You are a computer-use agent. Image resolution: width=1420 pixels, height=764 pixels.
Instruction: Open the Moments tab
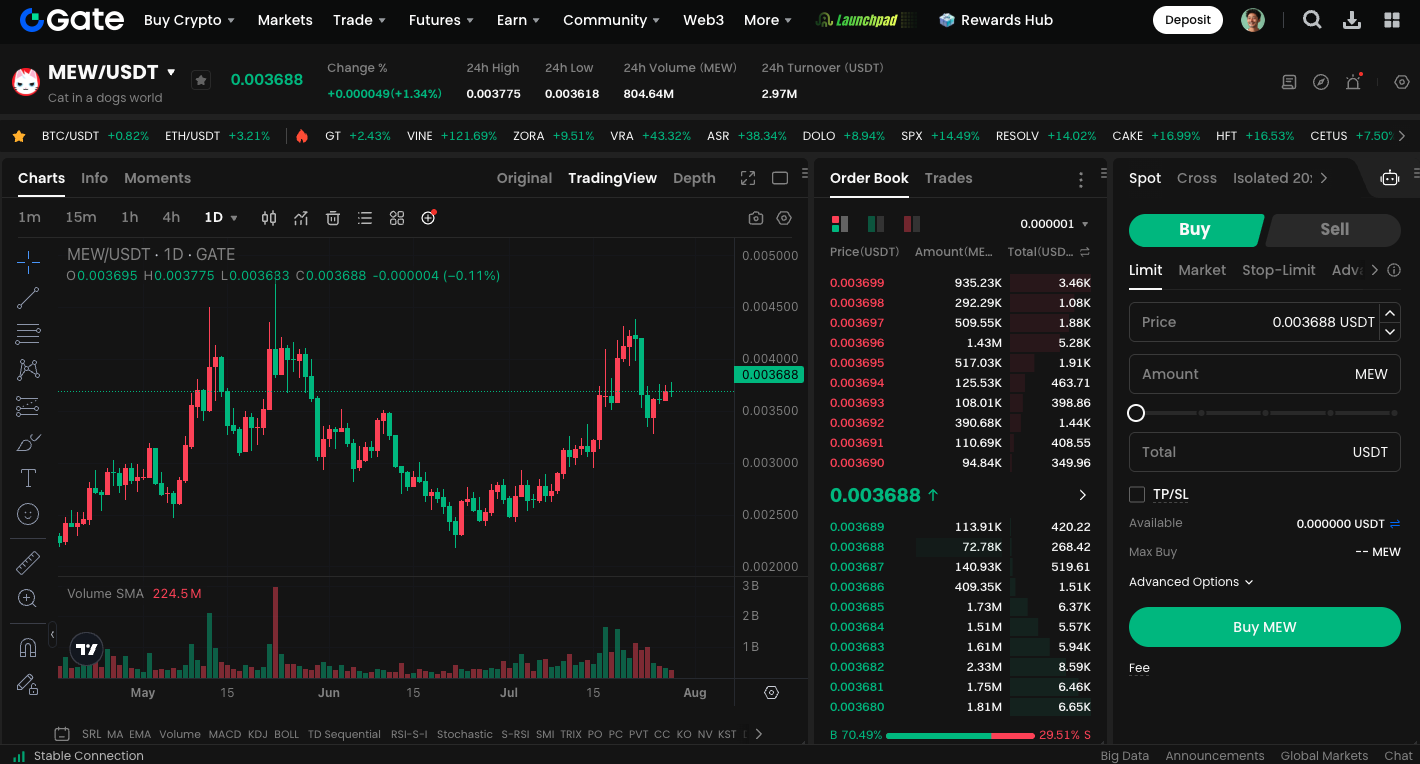(x=157, y=178)
